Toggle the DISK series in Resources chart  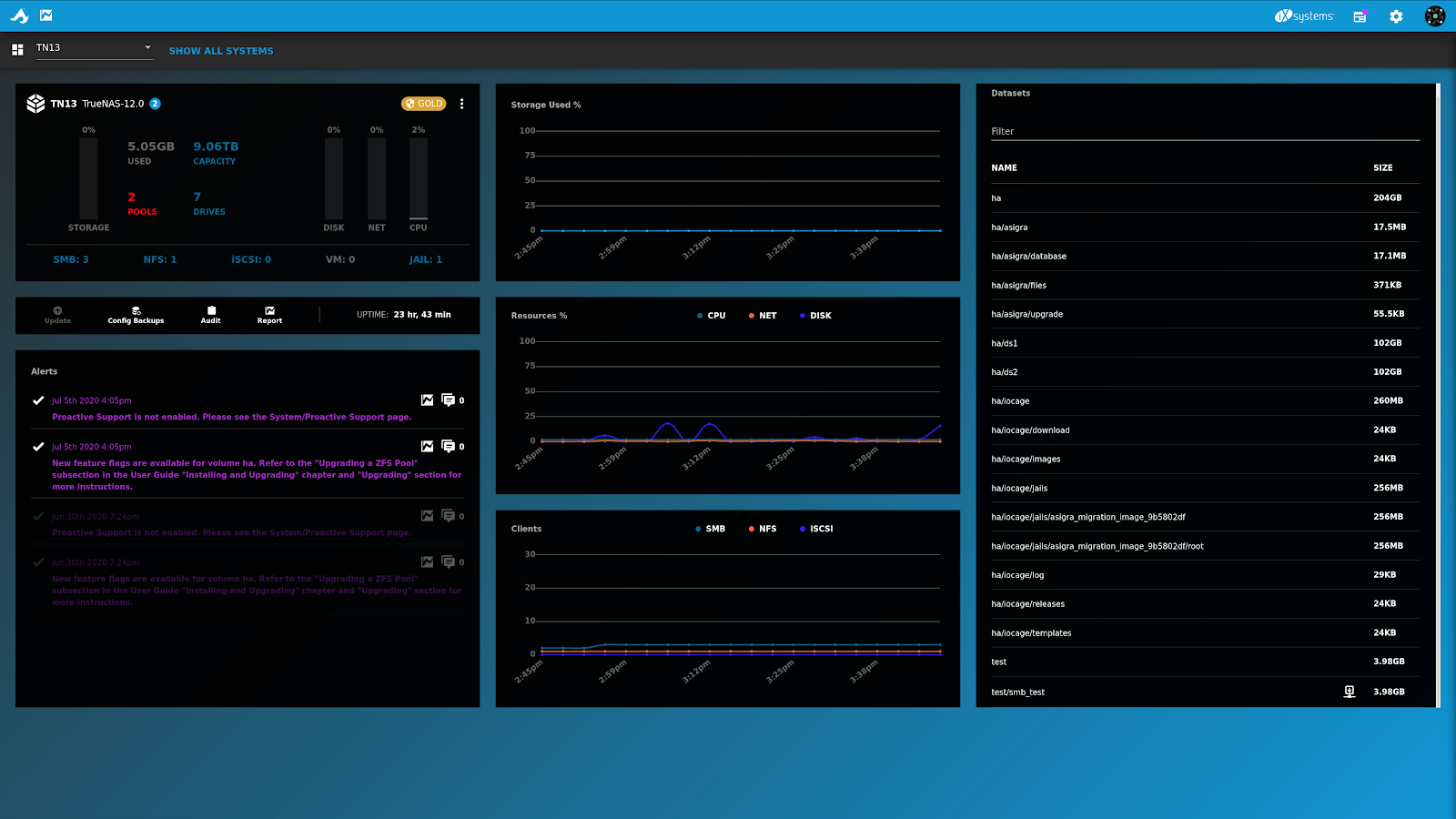coord(815,316)
